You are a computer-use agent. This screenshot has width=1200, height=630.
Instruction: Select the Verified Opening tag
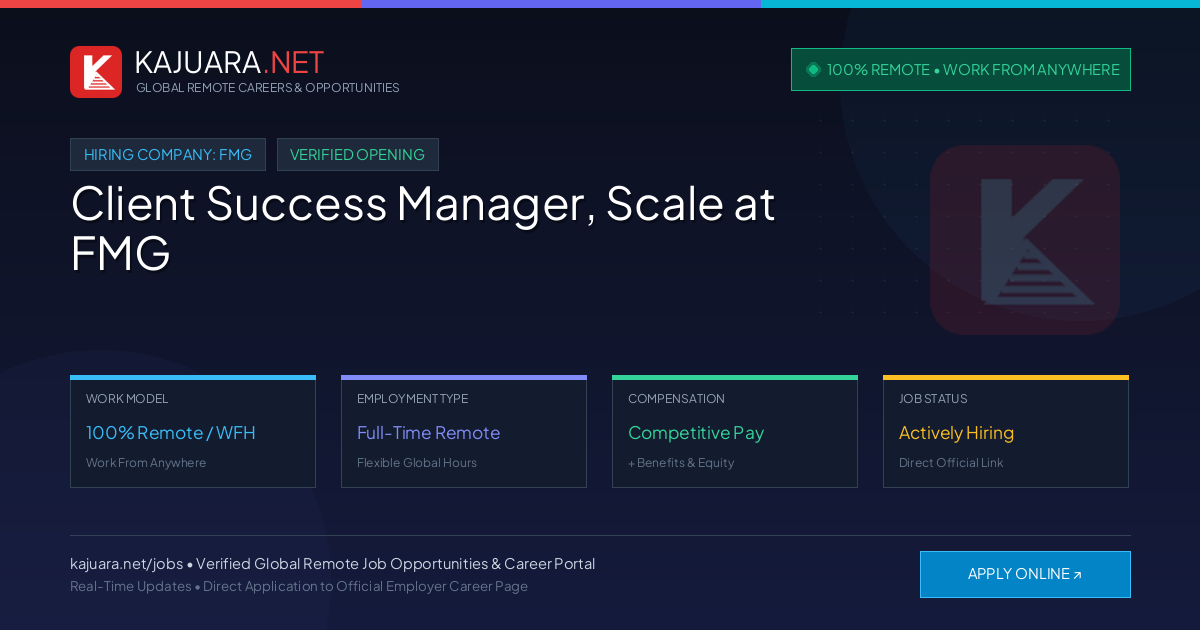tap(358, 155)
